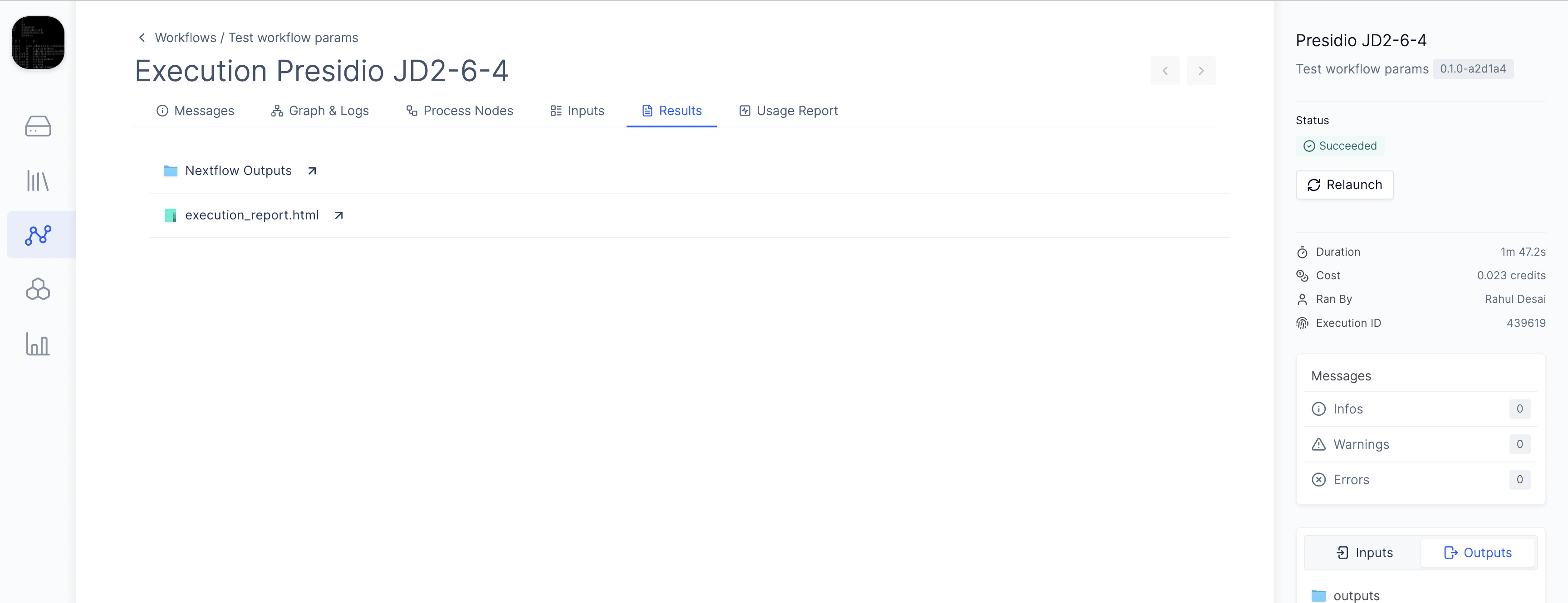Viewport: 1568px width, 603px height.
Task: Click the Warnings count badge
Action: [1519, 444]
